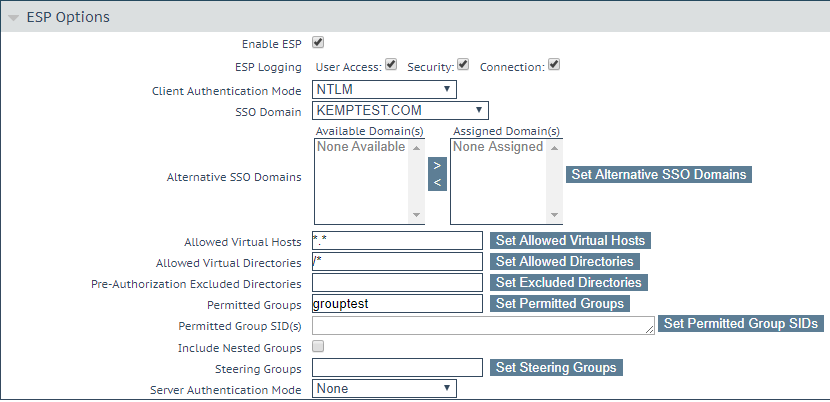Click Set Alternative SSO Domains button

tap(658, 174)
